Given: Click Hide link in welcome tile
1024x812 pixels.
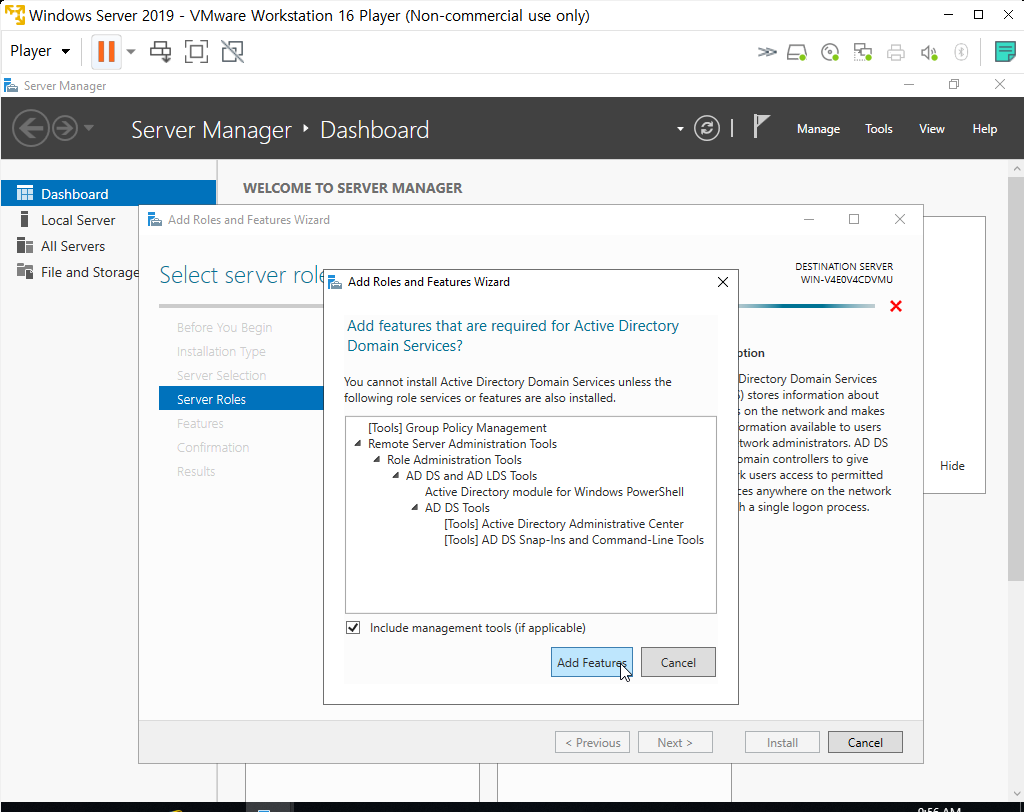Looking at the screenshot, I should click(952, 466).
